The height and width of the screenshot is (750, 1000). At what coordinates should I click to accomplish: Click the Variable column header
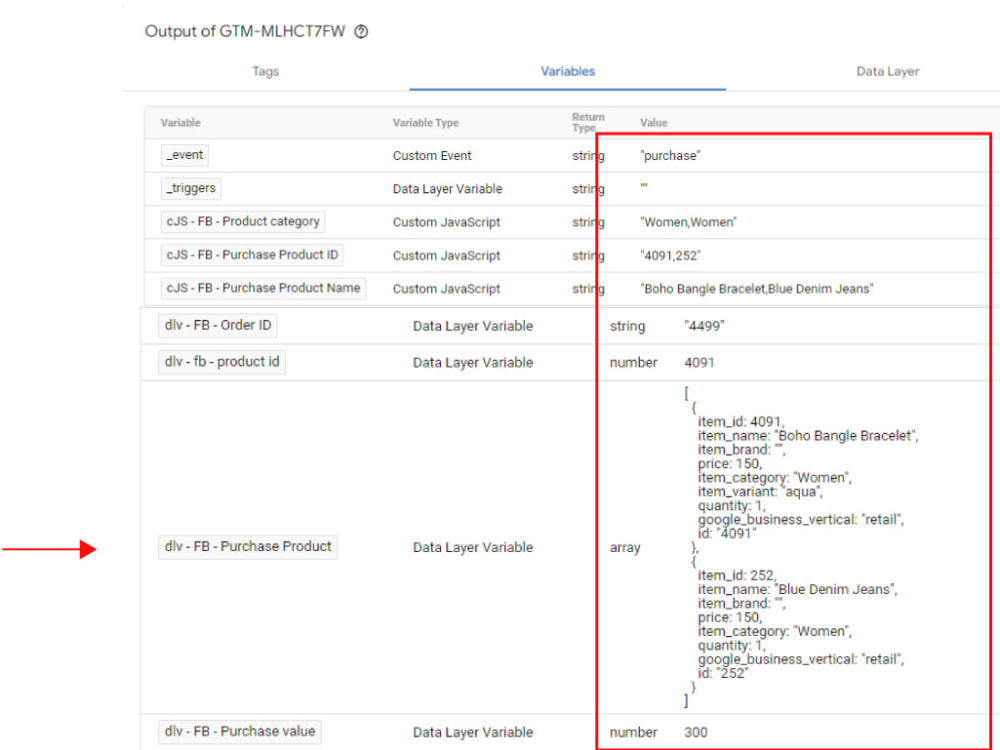click(x=180, y=122)
